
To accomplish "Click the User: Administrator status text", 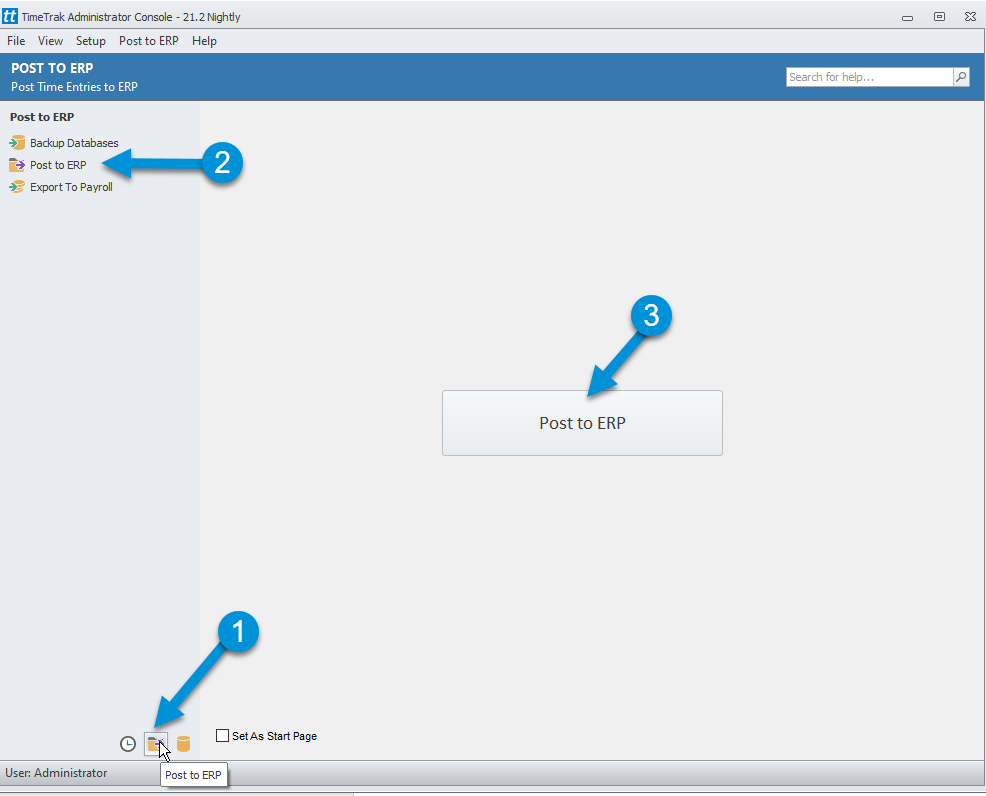I will tap(57, 773).
